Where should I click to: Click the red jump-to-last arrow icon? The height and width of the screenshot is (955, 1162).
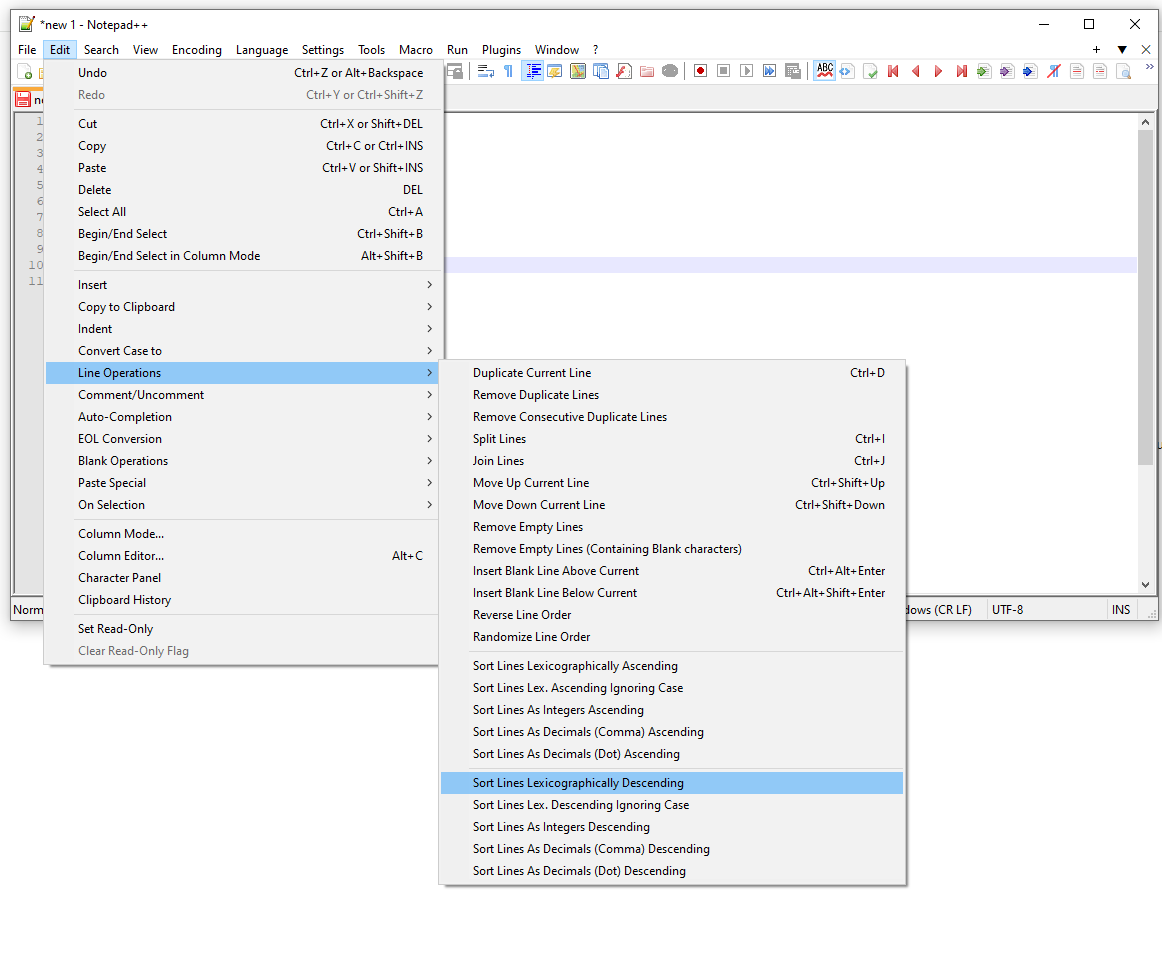coord(962,71)
